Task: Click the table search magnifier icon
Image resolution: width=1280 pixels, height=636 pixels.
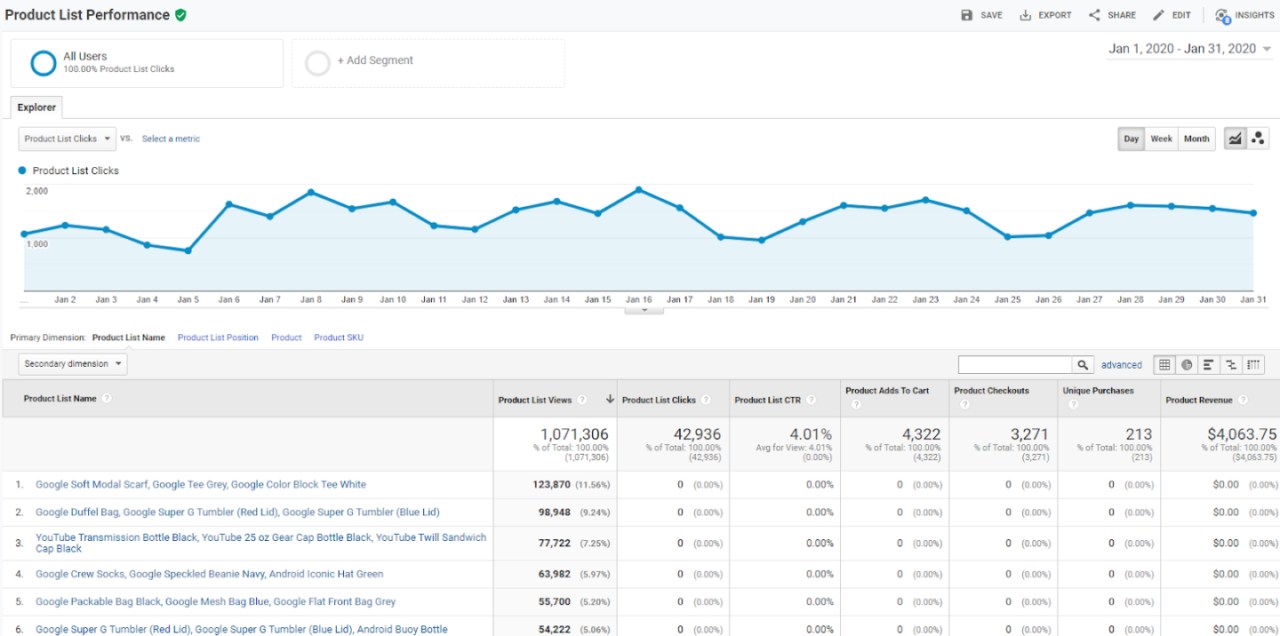Action: 1083,365
